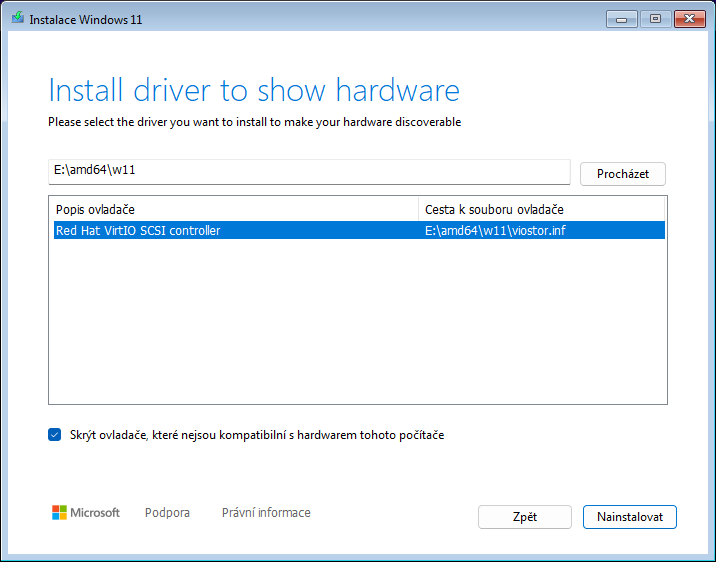Close the Instalace Windows 11 window
The height and width of the screenshot is (562, 716).
pyautogui.click(x=690, y=19)
